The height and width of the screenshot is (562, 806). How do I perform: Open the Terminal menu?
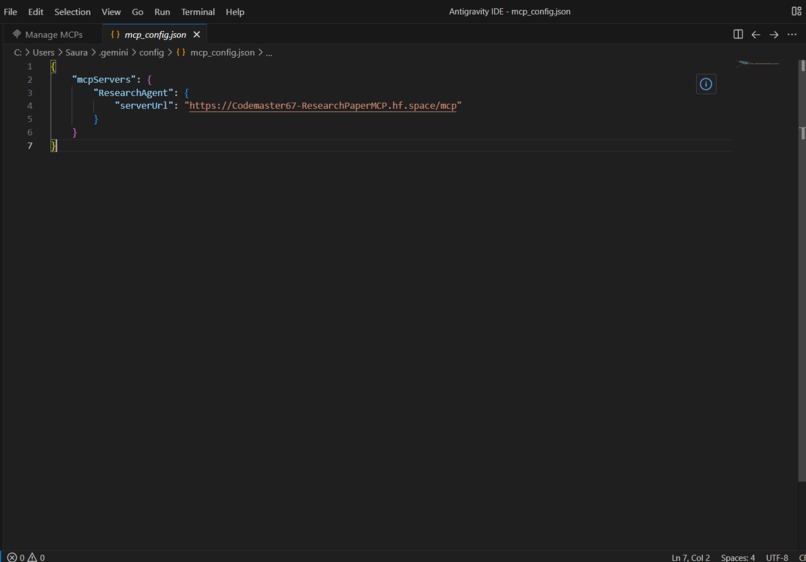point(198,11)
